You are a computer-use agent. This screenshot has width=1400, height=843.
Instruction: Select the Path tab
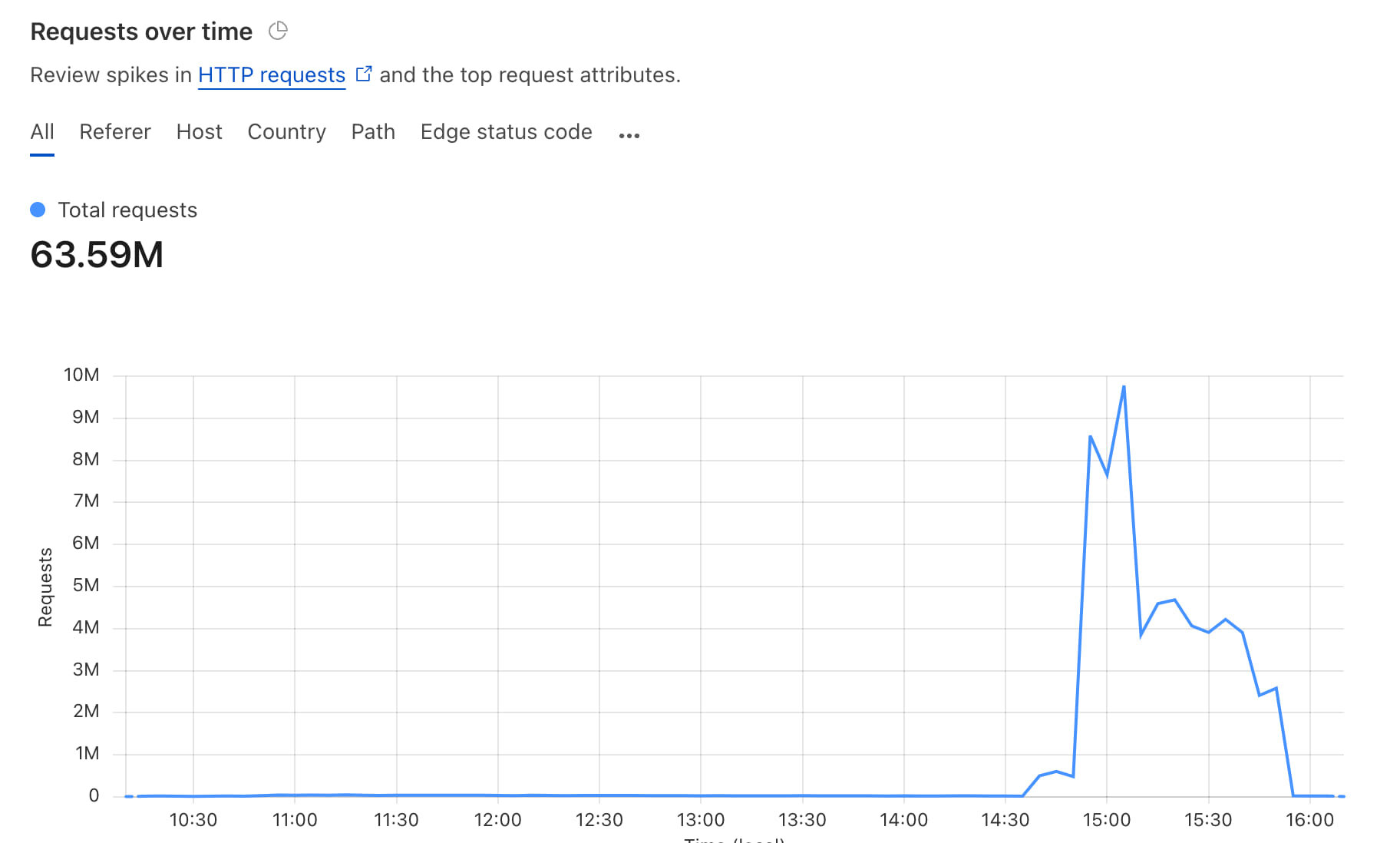(373, 132)
